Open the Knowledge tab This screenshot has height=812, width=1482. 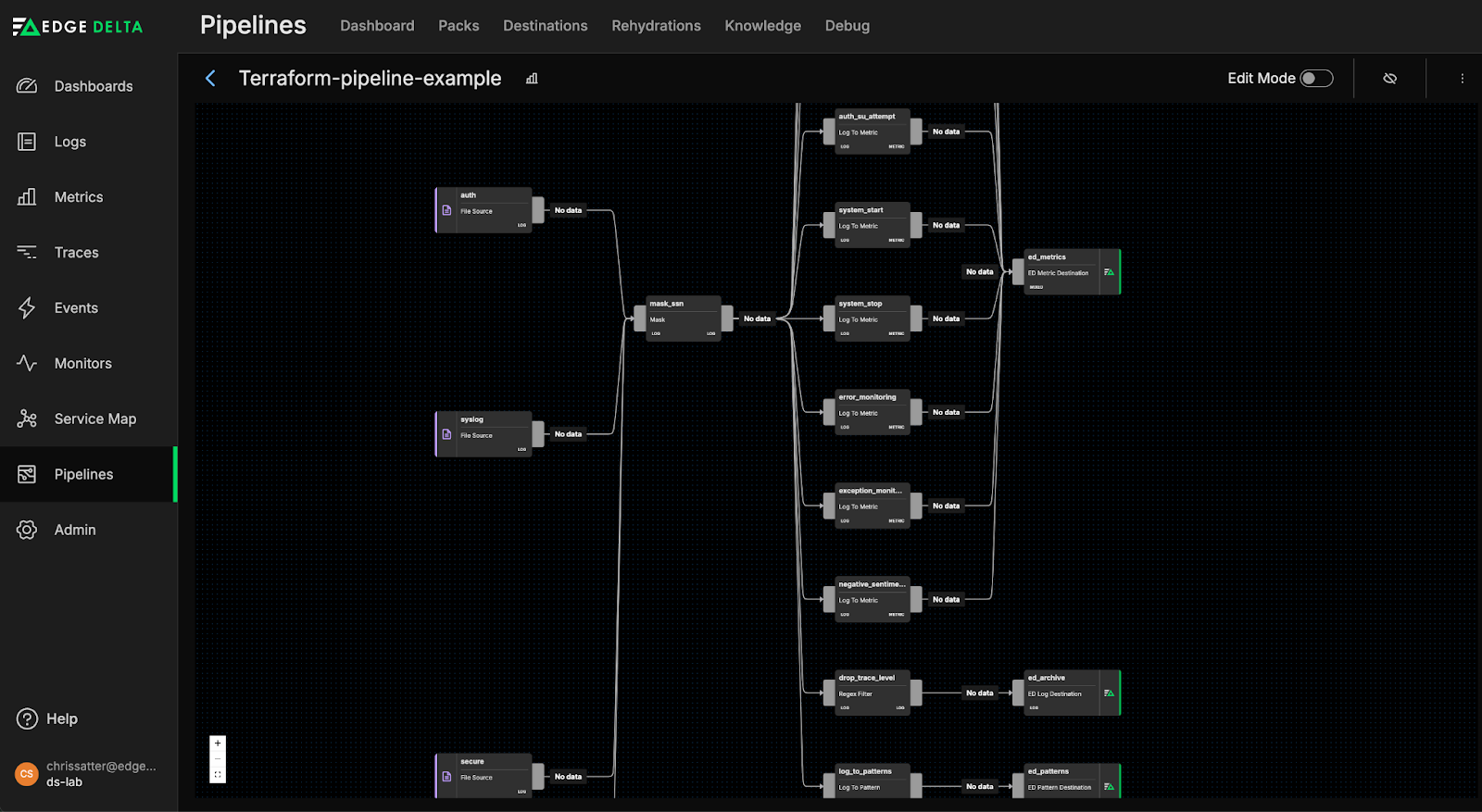pyautogui.click(x=762, y=26)
